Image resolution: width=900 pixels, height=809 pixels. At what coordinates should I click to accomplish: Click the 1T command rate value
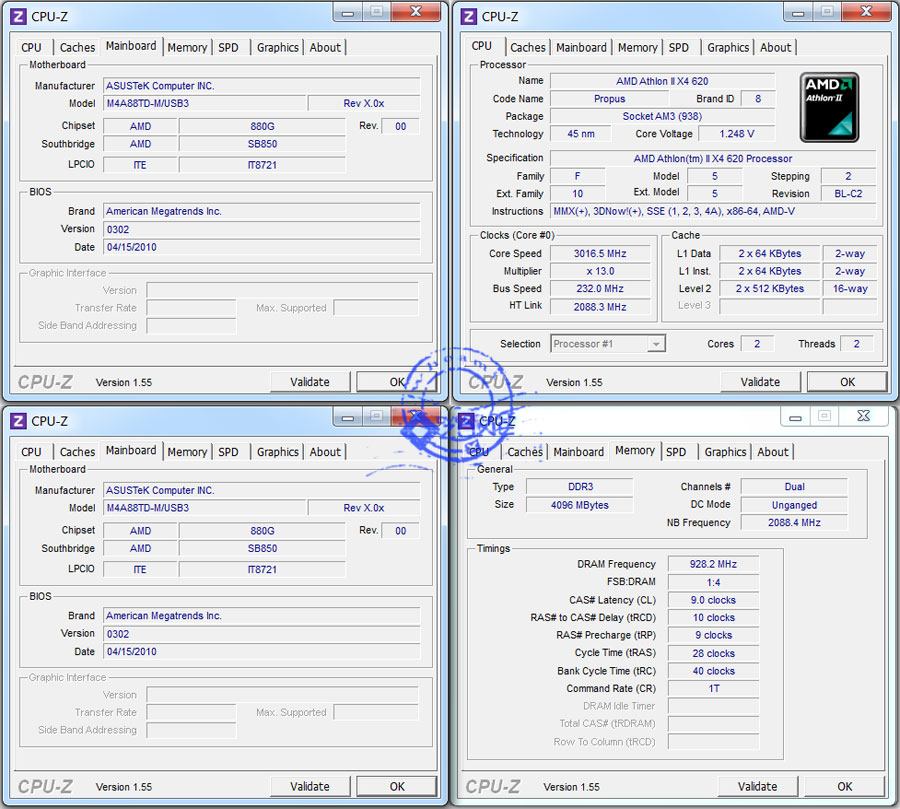pos(713,688)
